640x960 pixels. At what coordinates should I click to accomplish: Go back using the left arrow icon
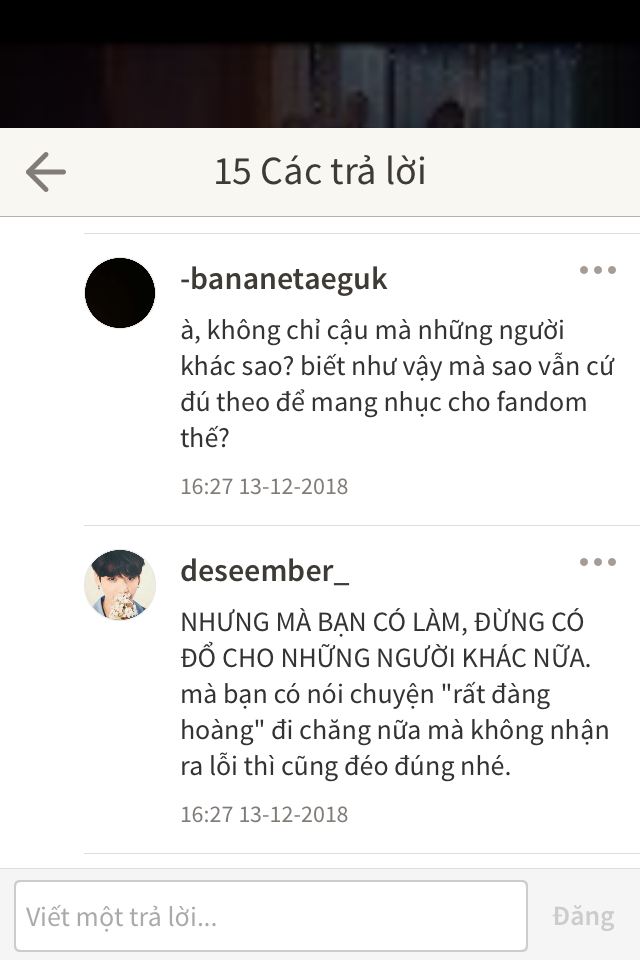[x=46, y=172]
